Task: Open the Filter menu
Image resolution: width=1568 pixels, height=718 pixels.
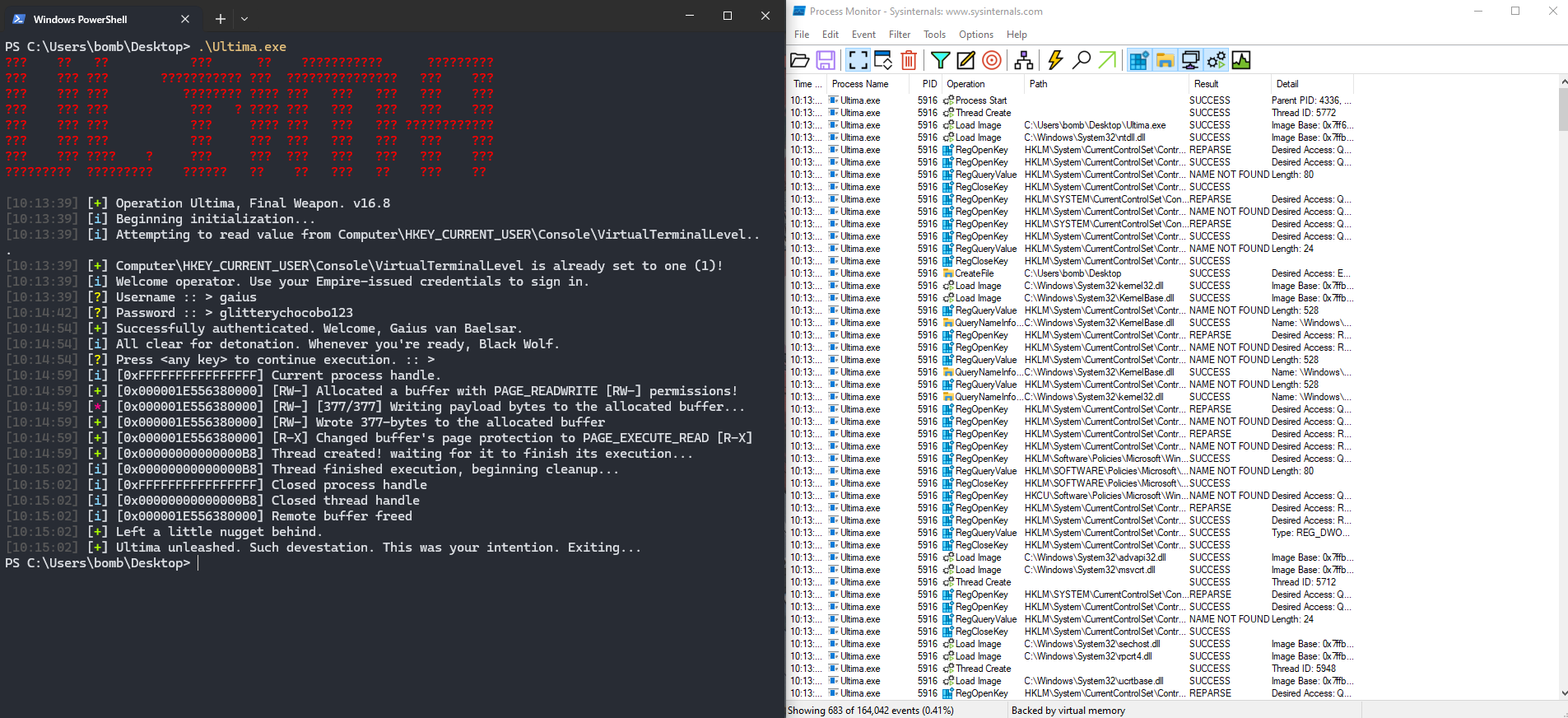Action: [x=900, y=35]
